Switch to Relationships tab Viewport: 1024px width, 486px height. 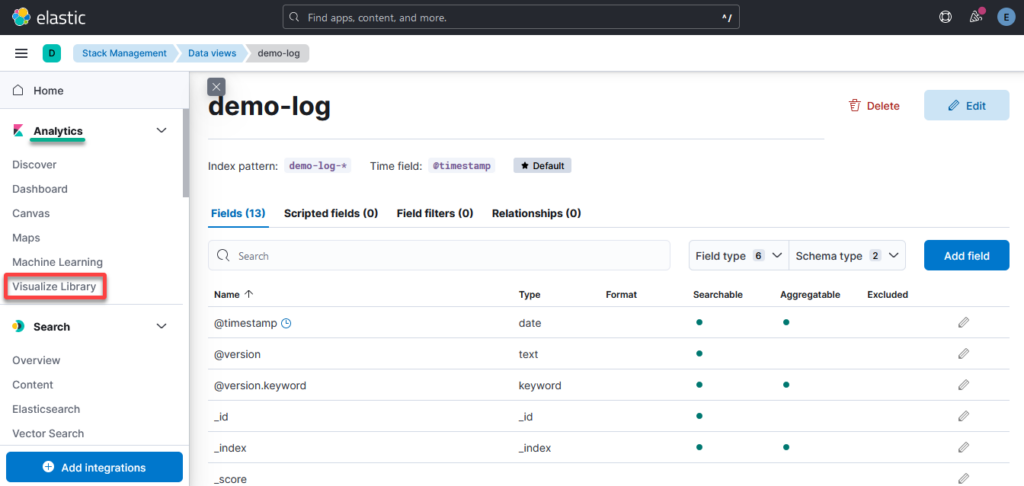click(536, 213)
